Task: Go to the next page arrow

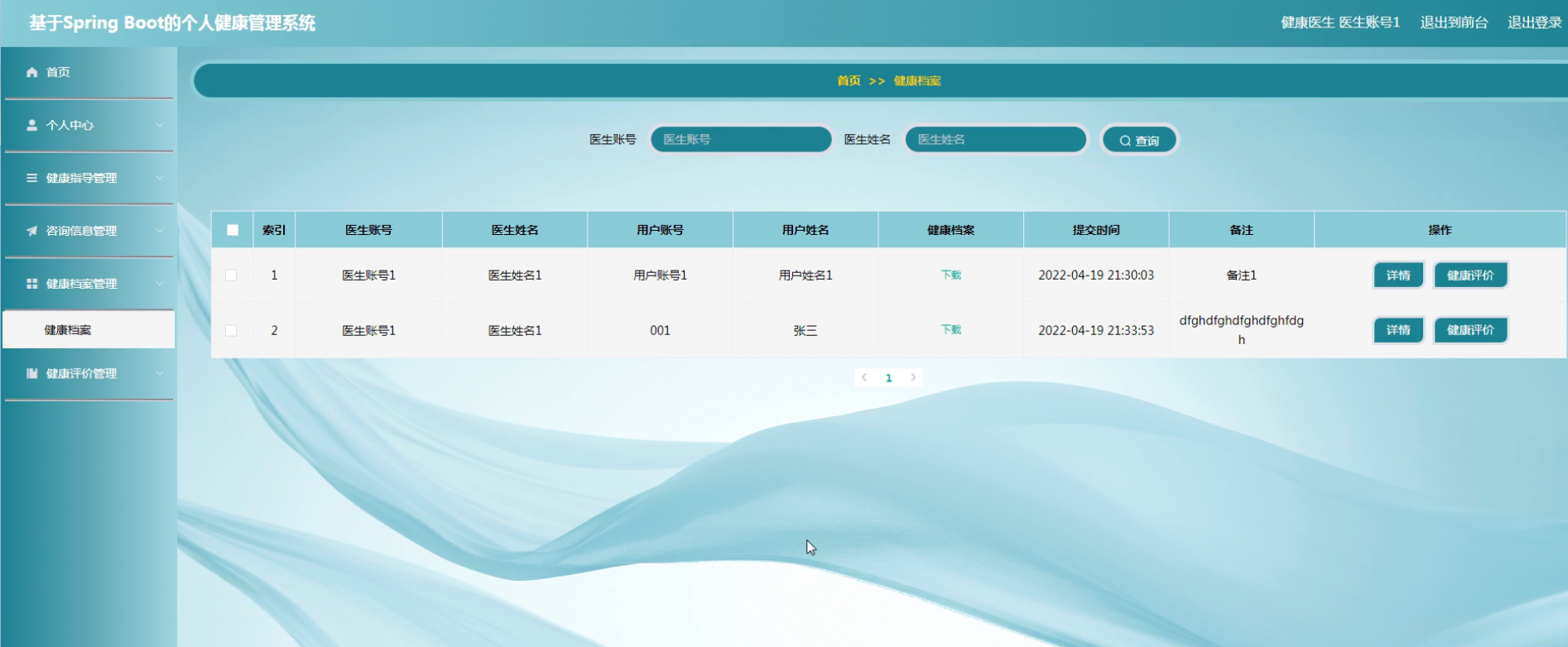Action: coord(913,377)
